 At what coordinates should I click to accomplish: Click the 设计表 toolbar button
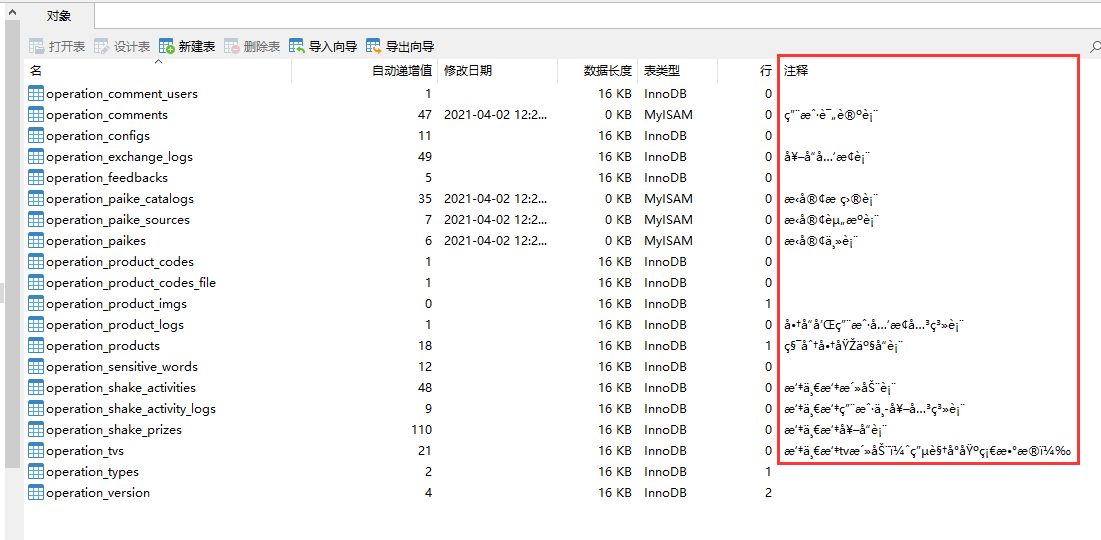point(122,47)
